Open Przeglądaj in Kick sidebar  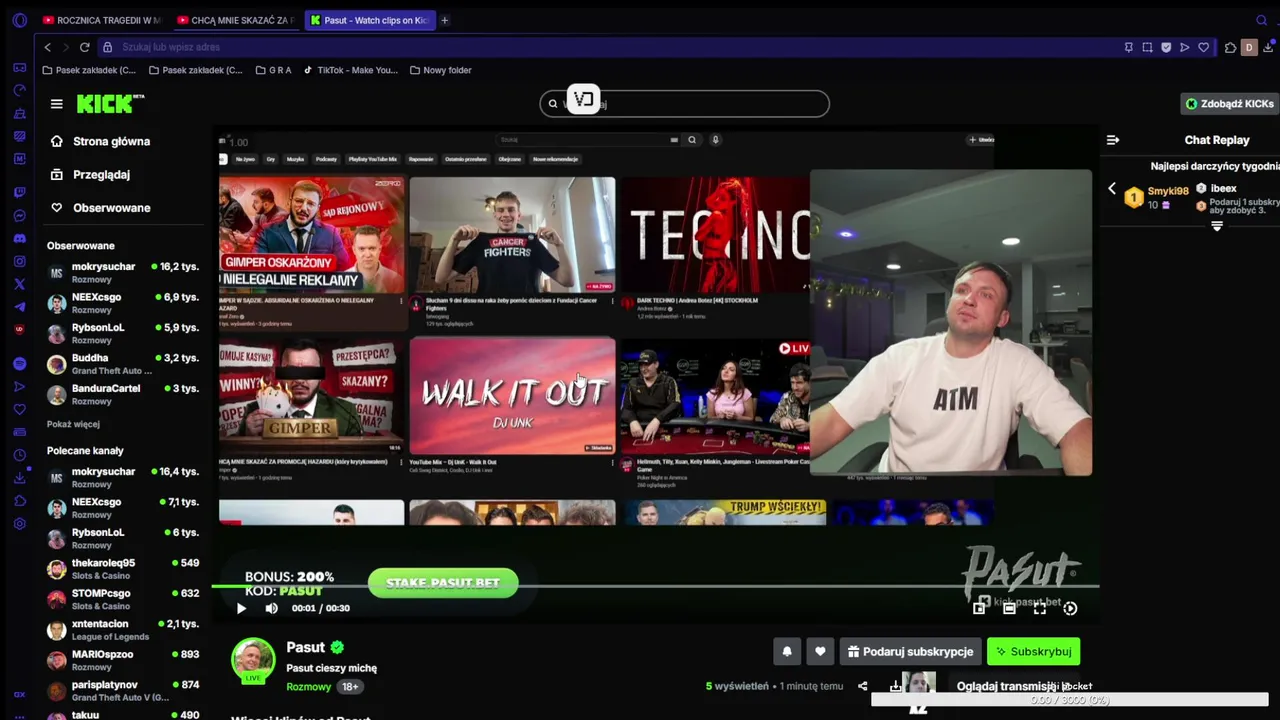(x=90, y=174)
